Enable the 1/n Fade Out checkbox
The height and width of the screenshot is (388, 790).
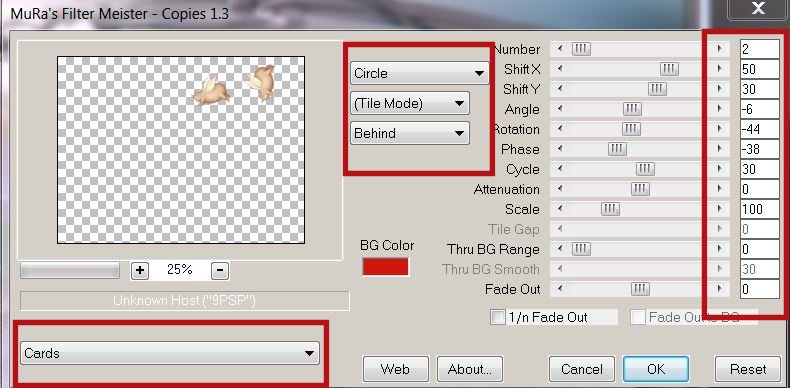498,317
